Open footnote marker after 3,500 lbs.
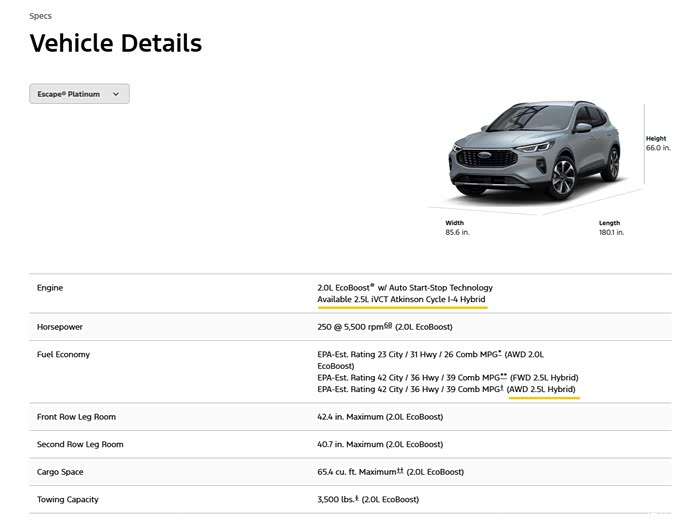 tap(357, 498)
